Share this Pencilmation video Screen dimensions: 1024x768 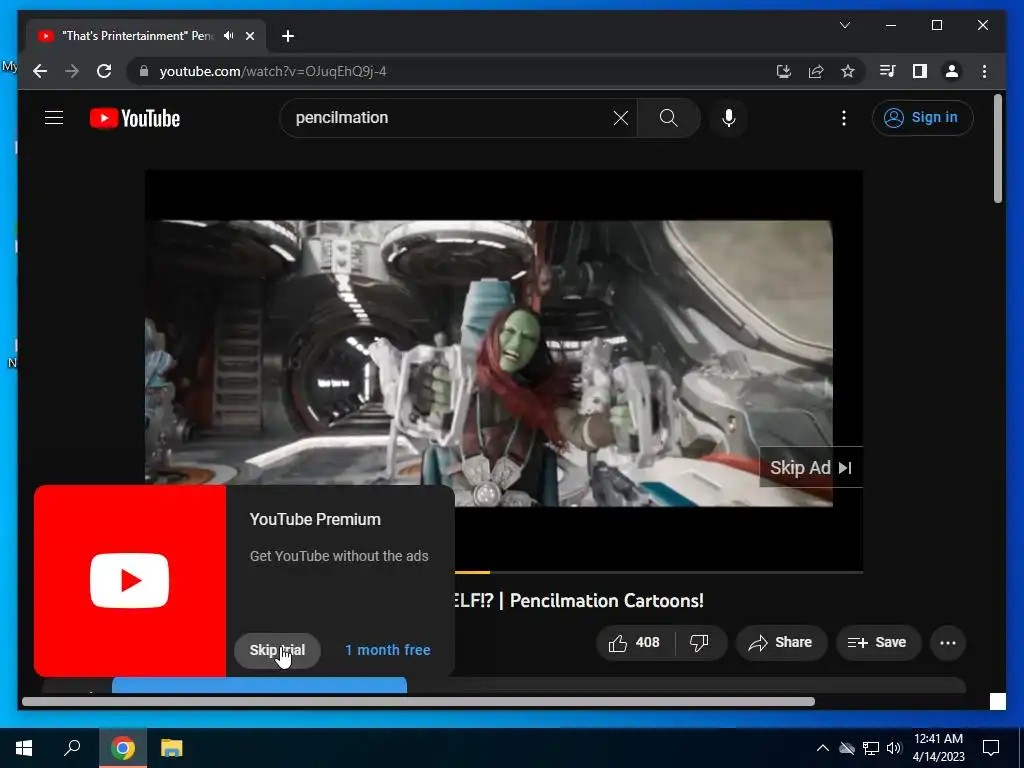point(781,643)
